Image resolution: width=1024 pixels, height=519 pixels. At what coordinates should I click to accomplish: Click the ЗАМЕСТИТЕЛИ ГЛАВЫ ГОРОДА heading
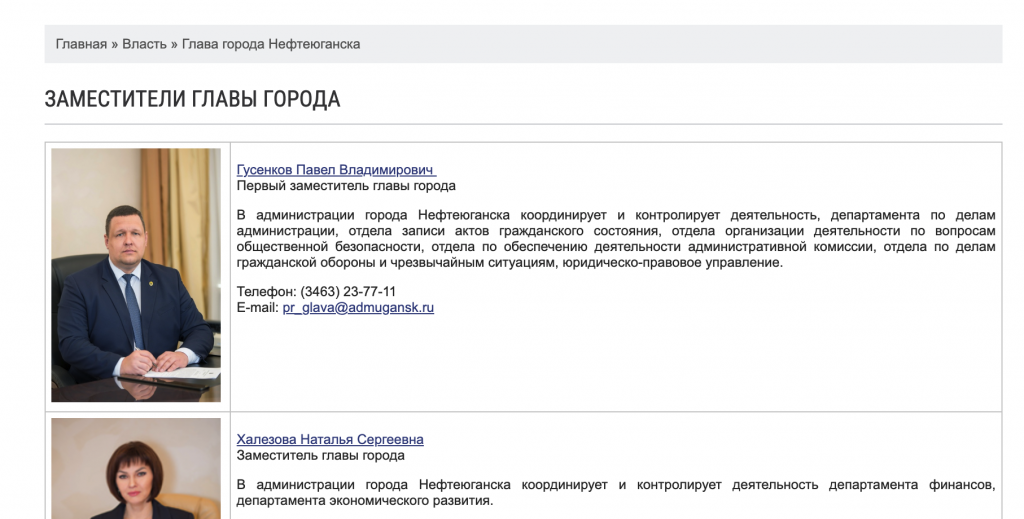192,99
